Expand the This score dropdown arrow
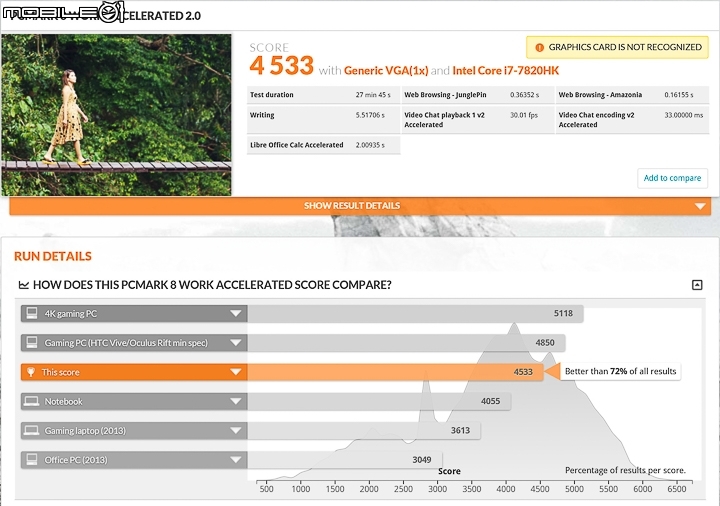 tap(236, 372)
